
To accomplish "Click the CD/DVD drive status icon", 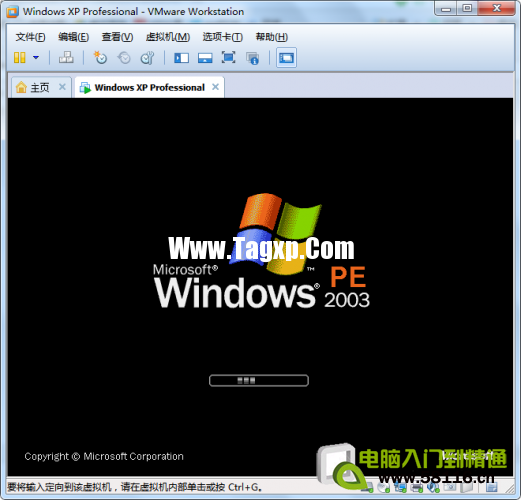I will (384, 488).
